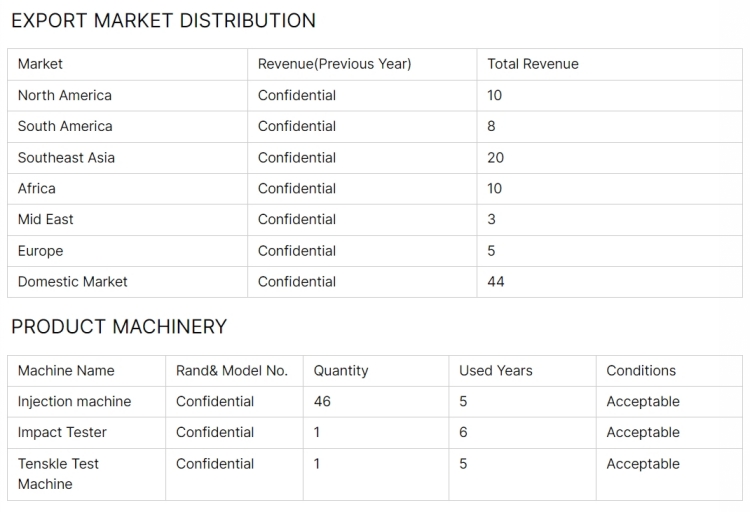The height and width of the screenshot is (512, 750).
Task: Click the Revenue(Previous Year) column header
Action: 334,64
